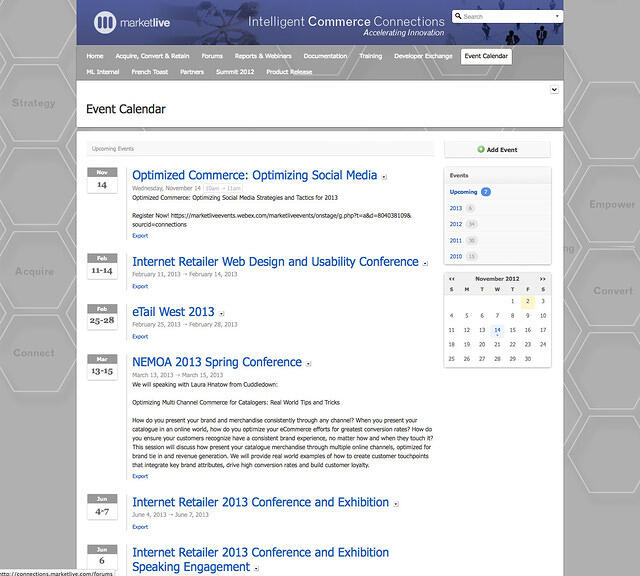
Task: Select the Event Calendar tab
Action: click(486, 56)
